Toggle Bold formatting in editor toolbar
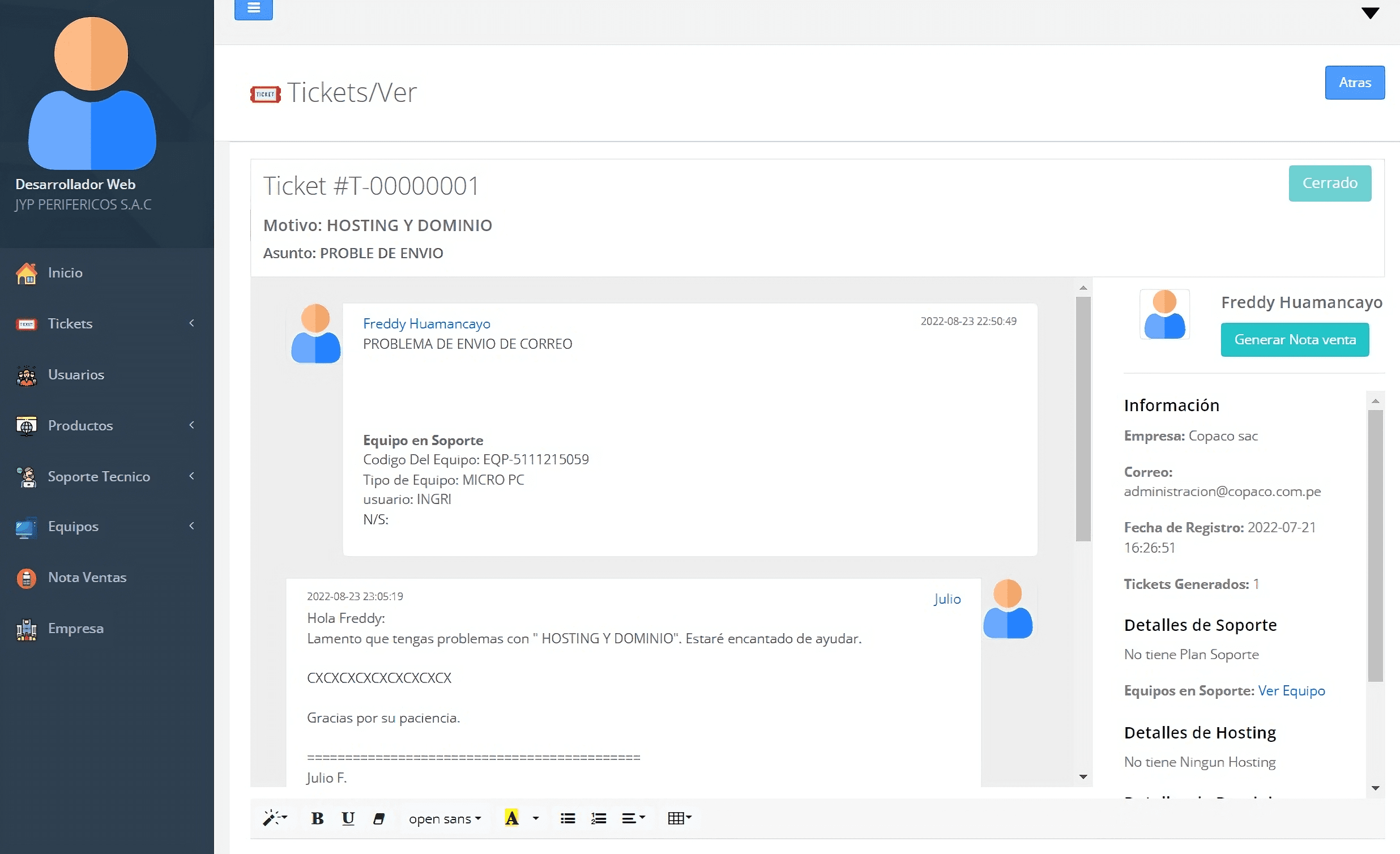This screenshot has width=1400, height=854. point(317,818)
